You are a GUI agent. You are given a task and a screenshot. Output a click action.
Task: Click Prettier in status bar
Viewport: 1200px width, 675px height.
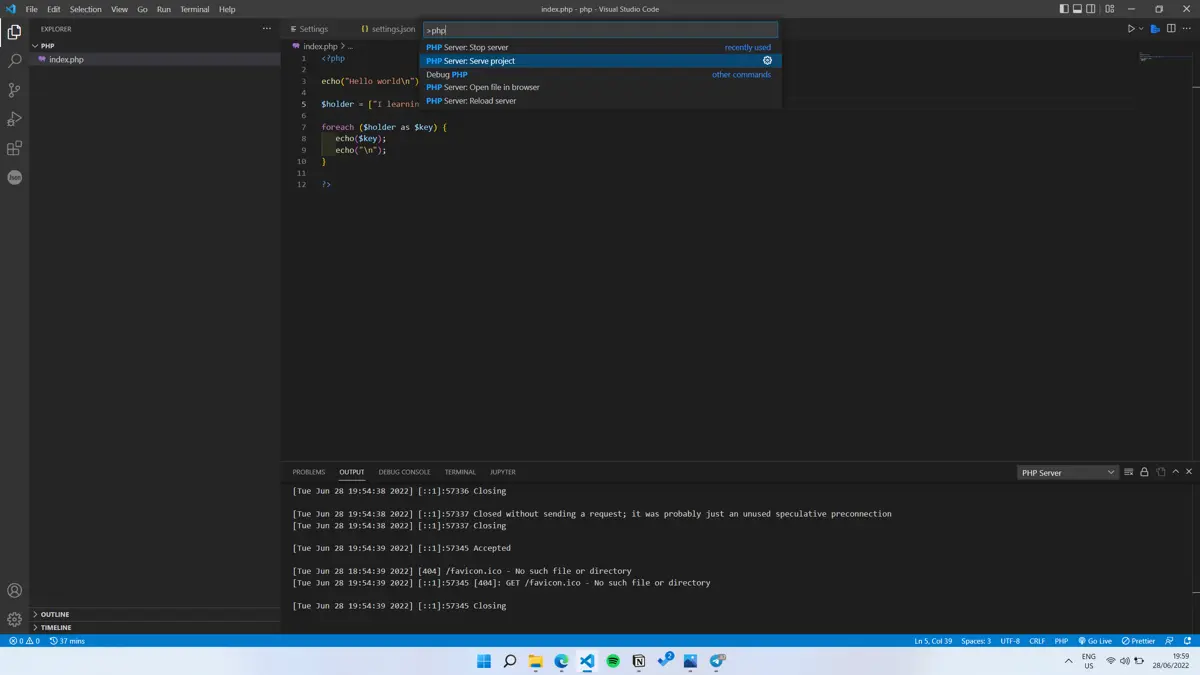[x=1138, y=641]
